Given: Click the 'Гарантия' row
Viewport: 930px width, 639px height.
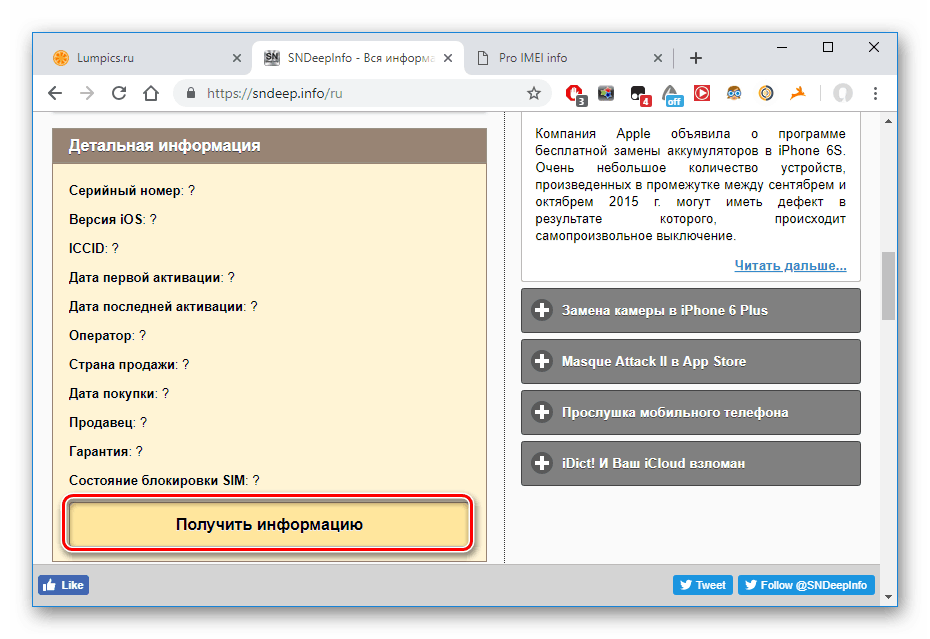Looking at the screenshot, I should [x=106, y=452].
